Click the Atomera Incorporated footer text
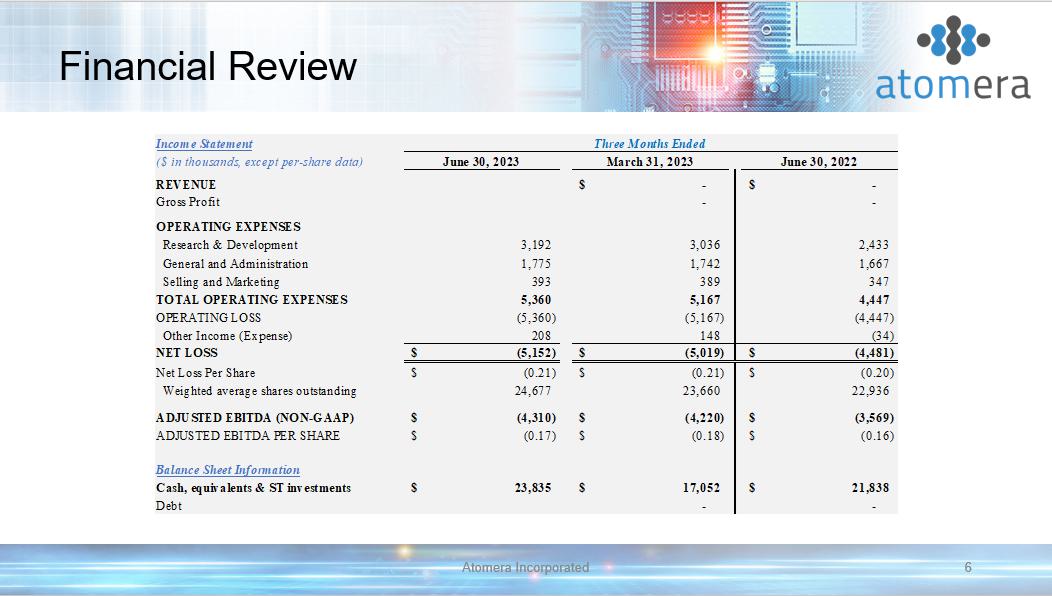The height and width of the screenshot is (596, 1052). tap(525, 568)
